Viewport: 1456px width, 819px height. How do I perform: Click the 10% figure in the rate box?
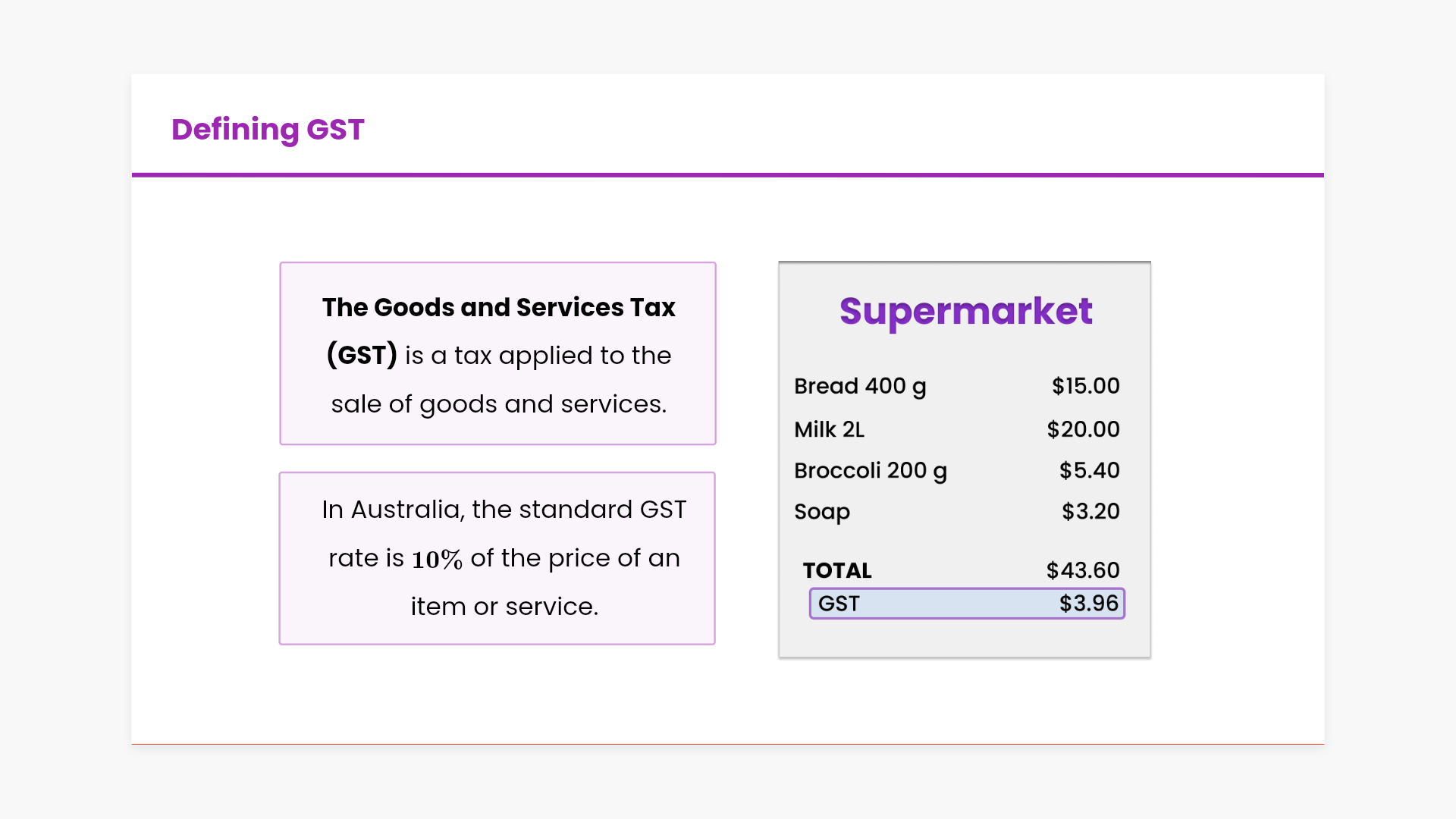coord(437,560)
